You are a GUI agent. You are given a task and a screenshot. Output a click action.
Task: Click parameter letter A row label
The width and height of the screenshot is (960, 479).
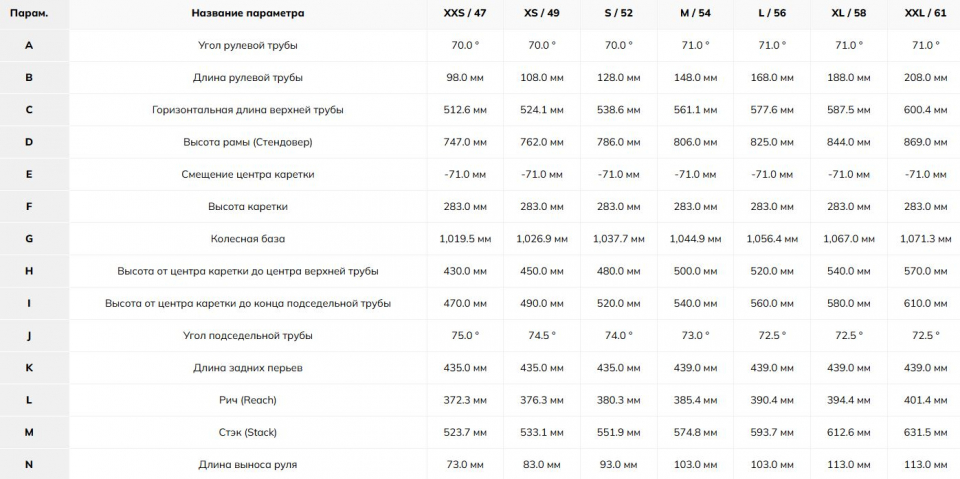(x=29, y=45)
